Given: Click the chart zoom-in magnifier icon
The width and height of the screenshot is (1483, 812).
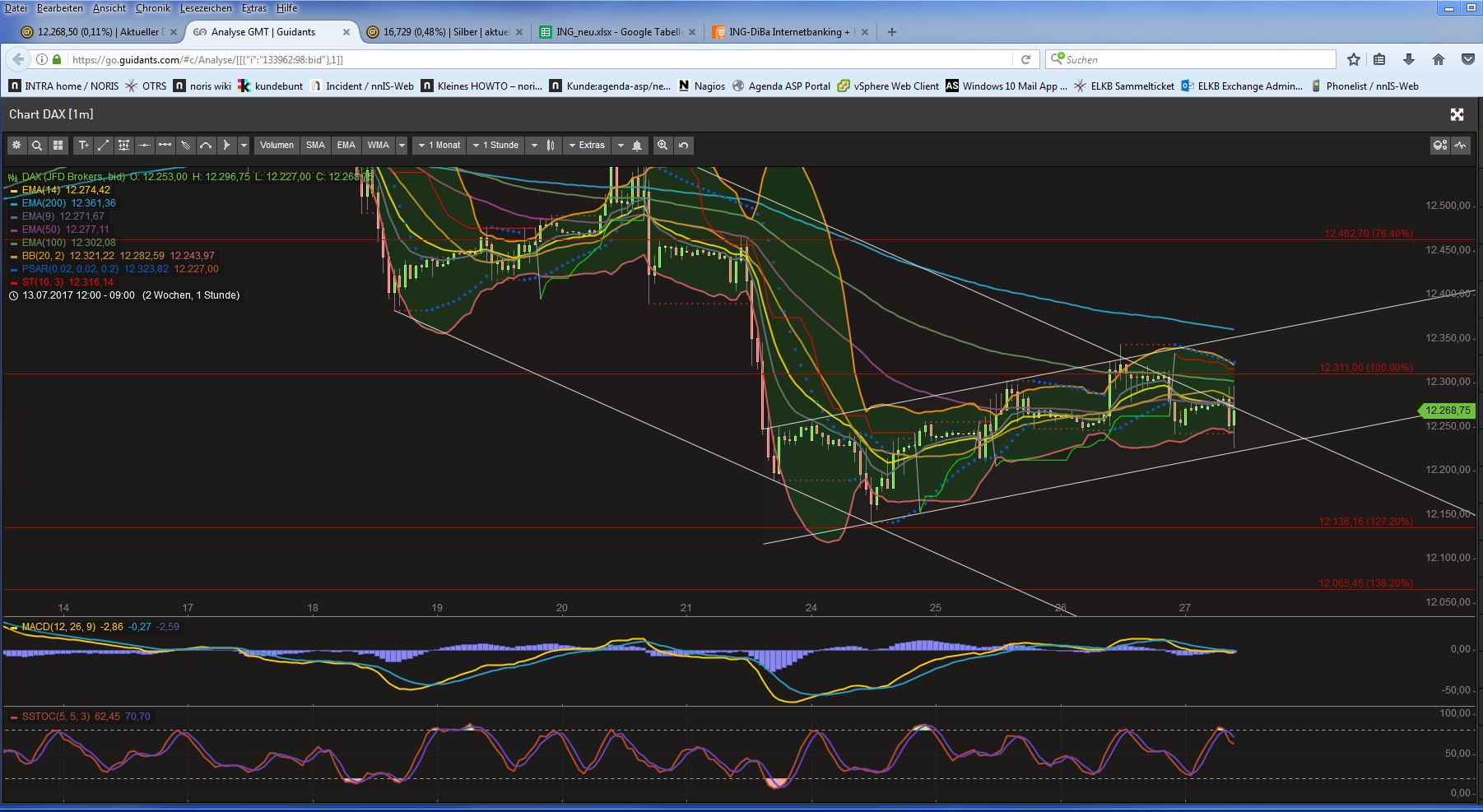Looking at the screenshot, I should 662,146.
